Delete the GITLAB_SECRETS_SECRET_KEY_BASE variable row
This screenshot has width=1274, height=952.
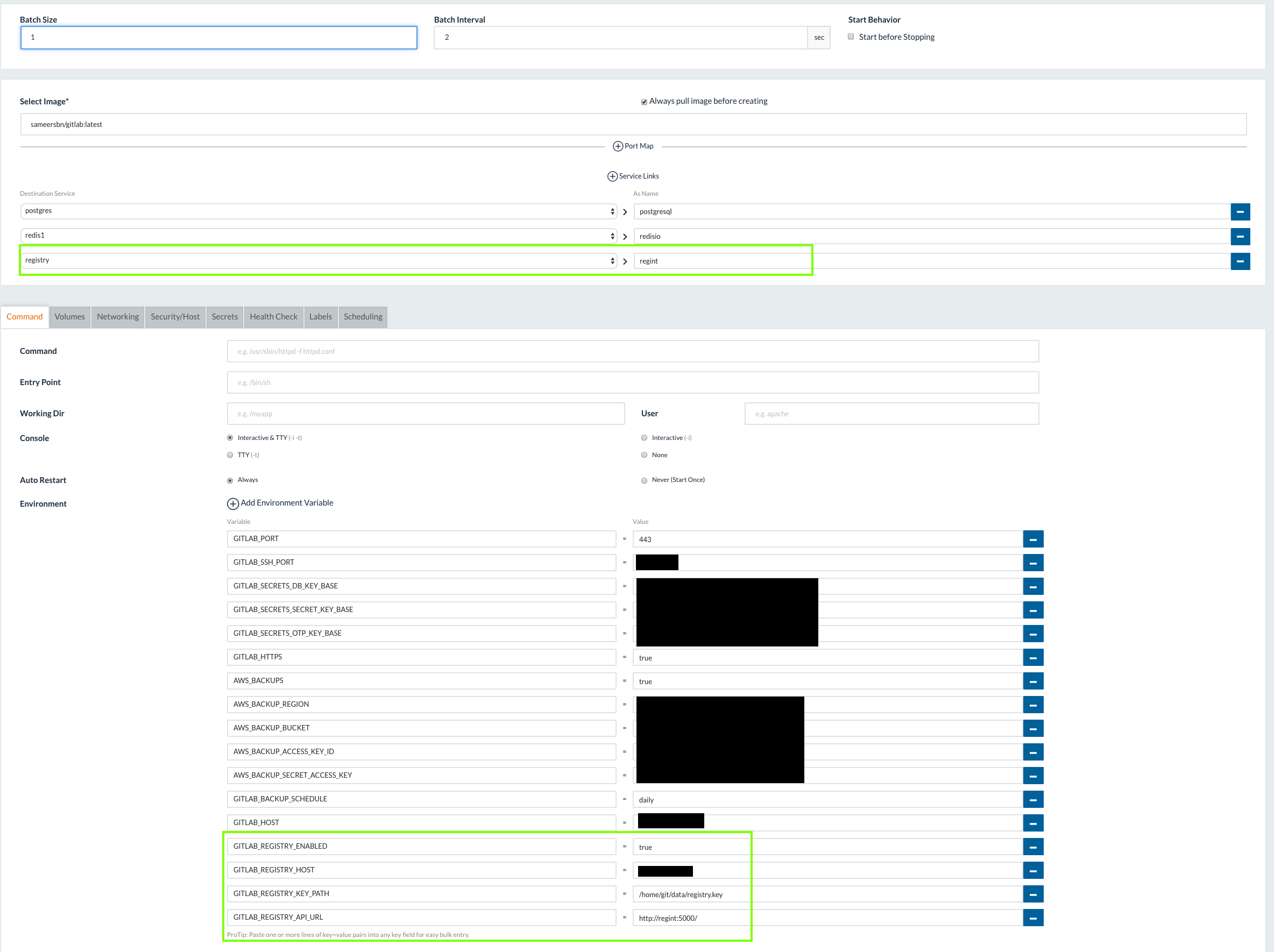[1032, 610]
